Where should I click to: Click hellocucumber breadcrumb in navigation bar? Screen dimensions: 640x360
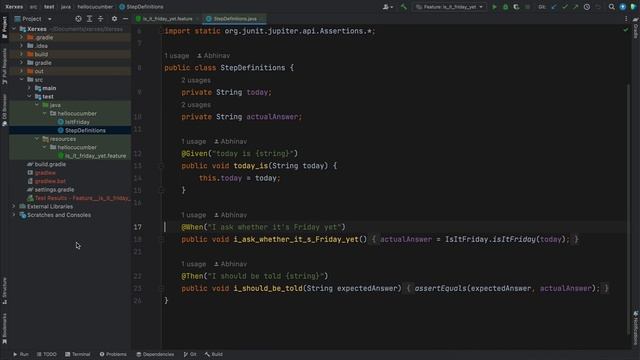(x=95, y=7)
